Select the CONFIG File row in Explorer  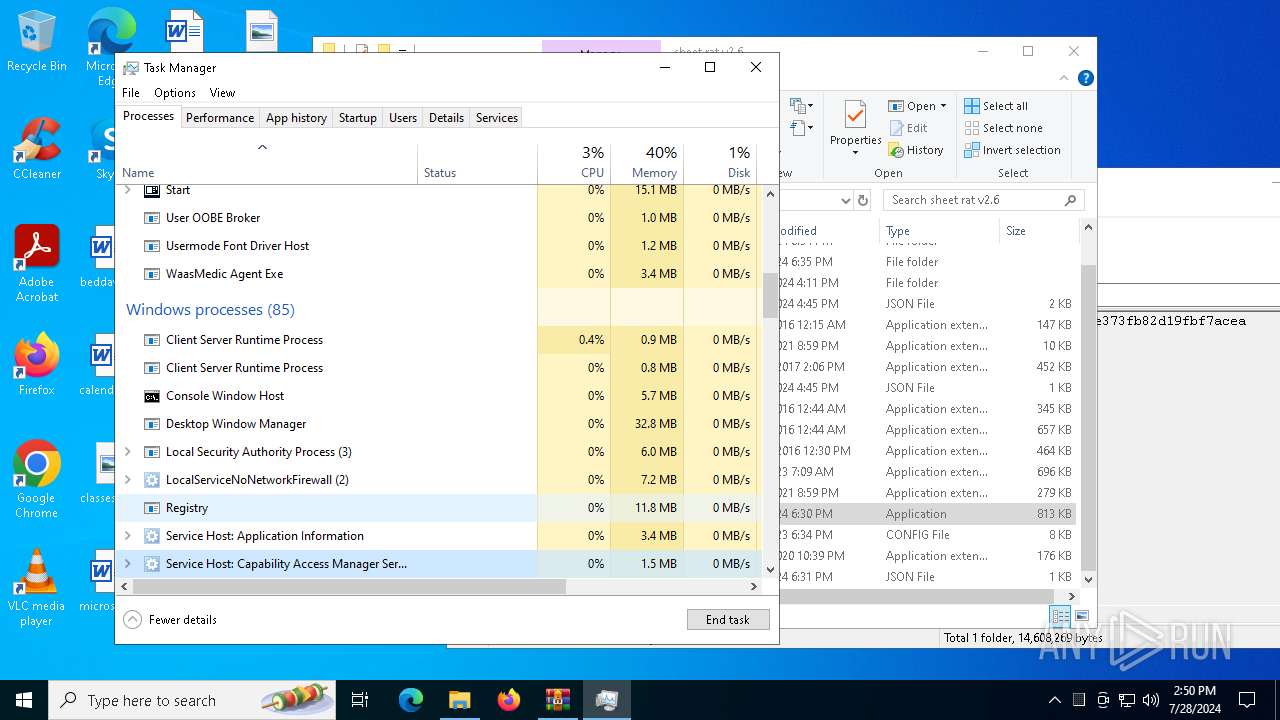[927, 535]
